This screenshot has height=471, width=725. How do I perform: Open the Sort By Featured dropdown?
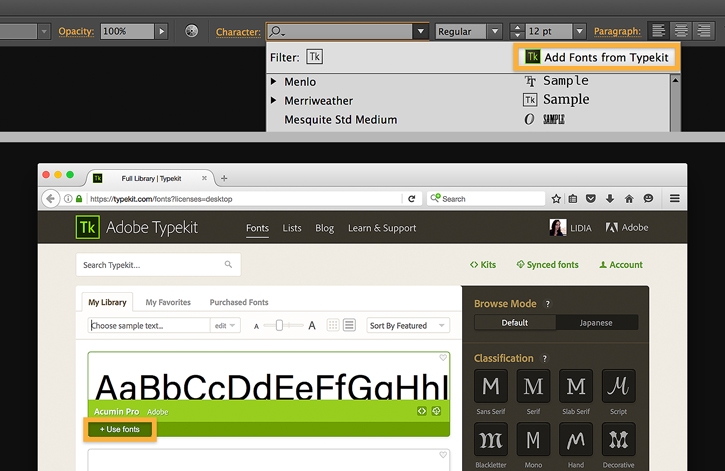pos(408,325)
